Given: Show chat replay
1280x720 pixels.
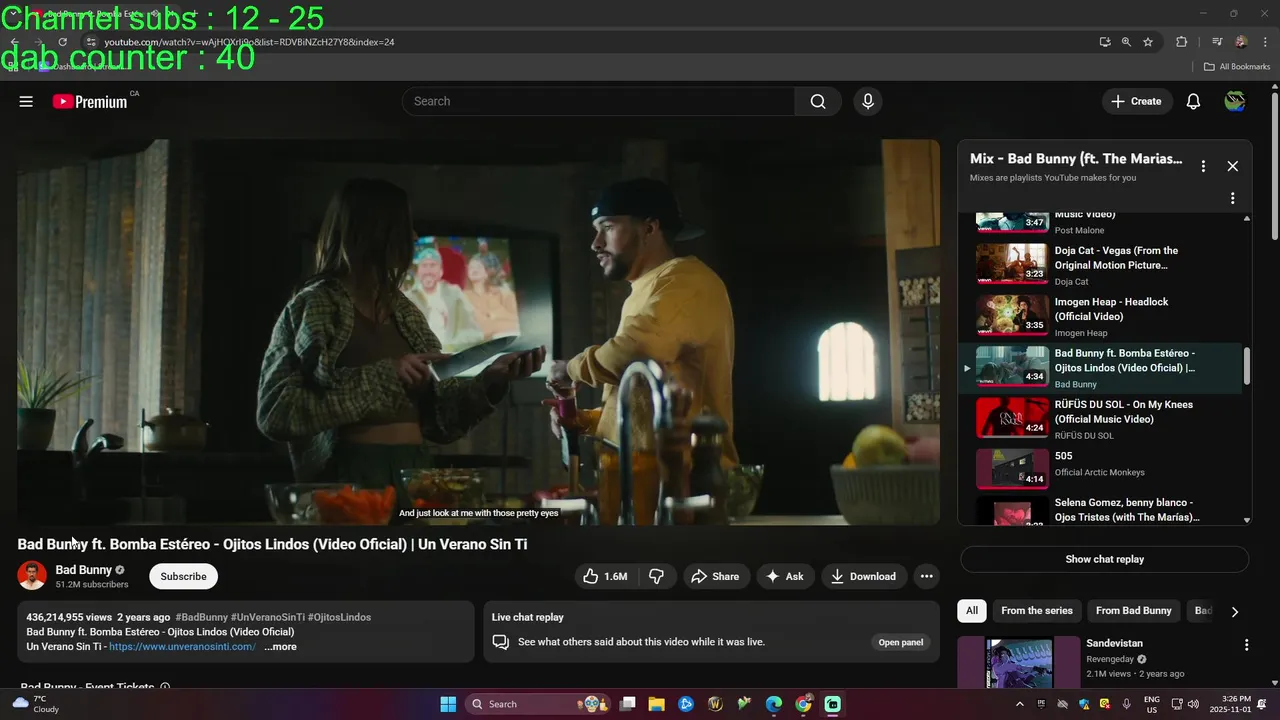Looking at the screenshot, I should click(1104, 559).
